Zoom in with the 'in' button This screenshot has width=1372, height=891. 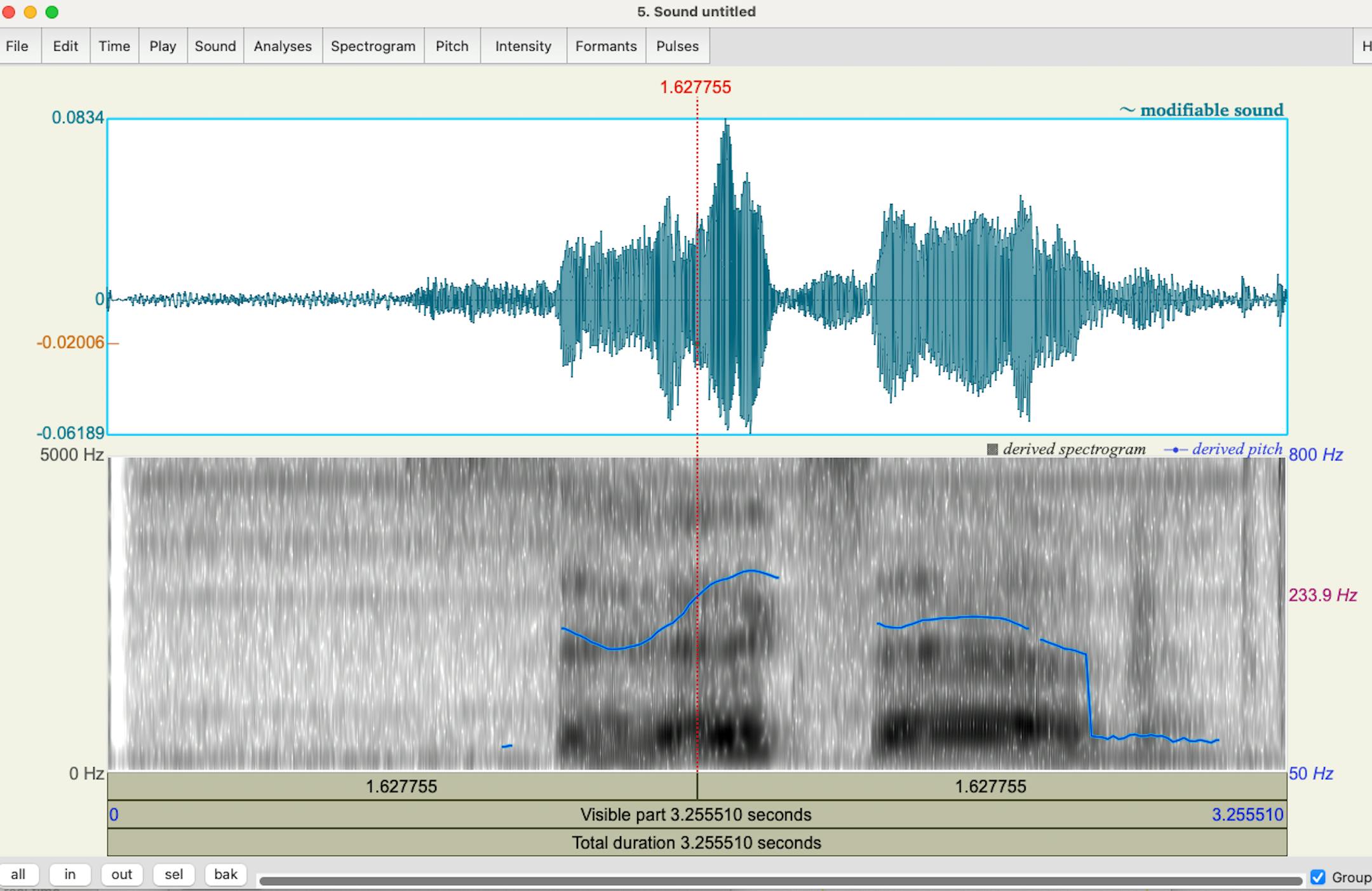point(70,874)
